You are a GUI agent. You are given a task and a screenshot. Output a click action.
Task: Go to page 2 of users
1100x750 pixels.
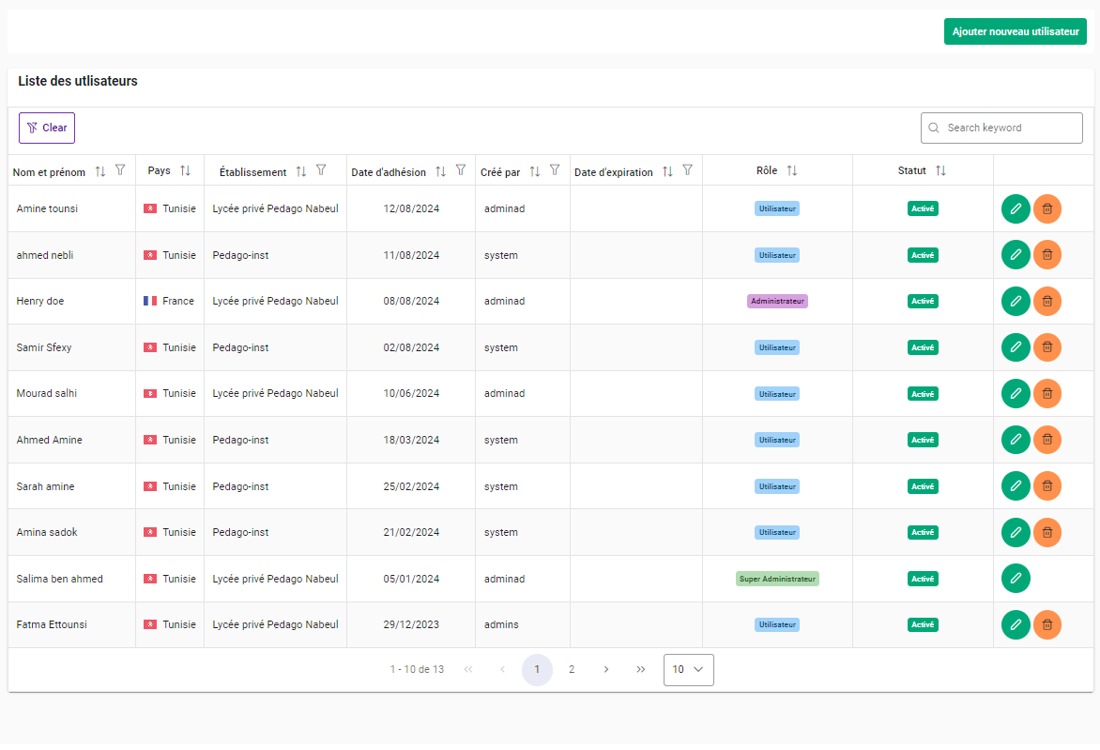point(572,670)
